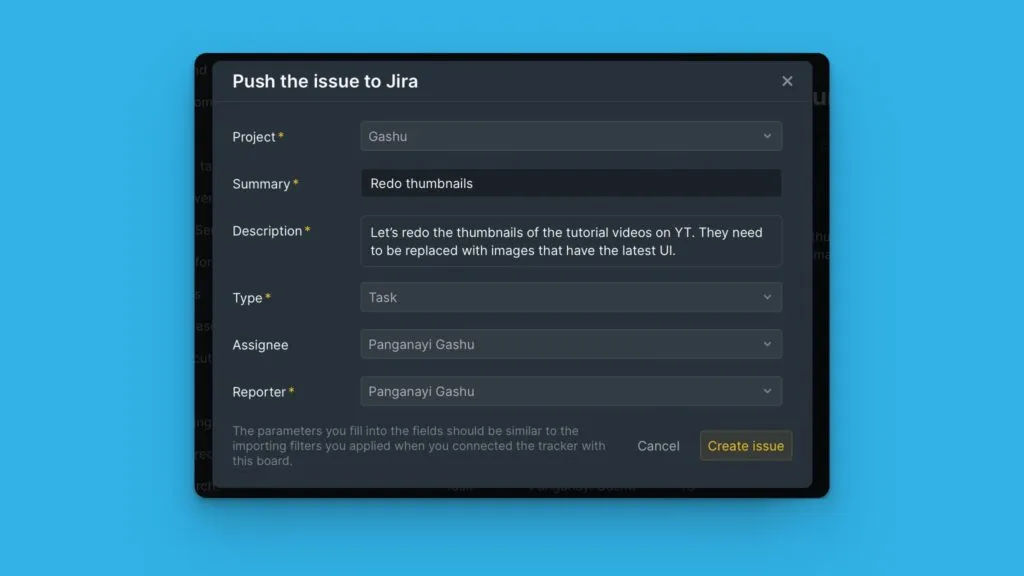Focus the Summary field containing Redo thumbnails
Screen dimensions: 1024x576
pyautogui.click(x=570, y=183)
